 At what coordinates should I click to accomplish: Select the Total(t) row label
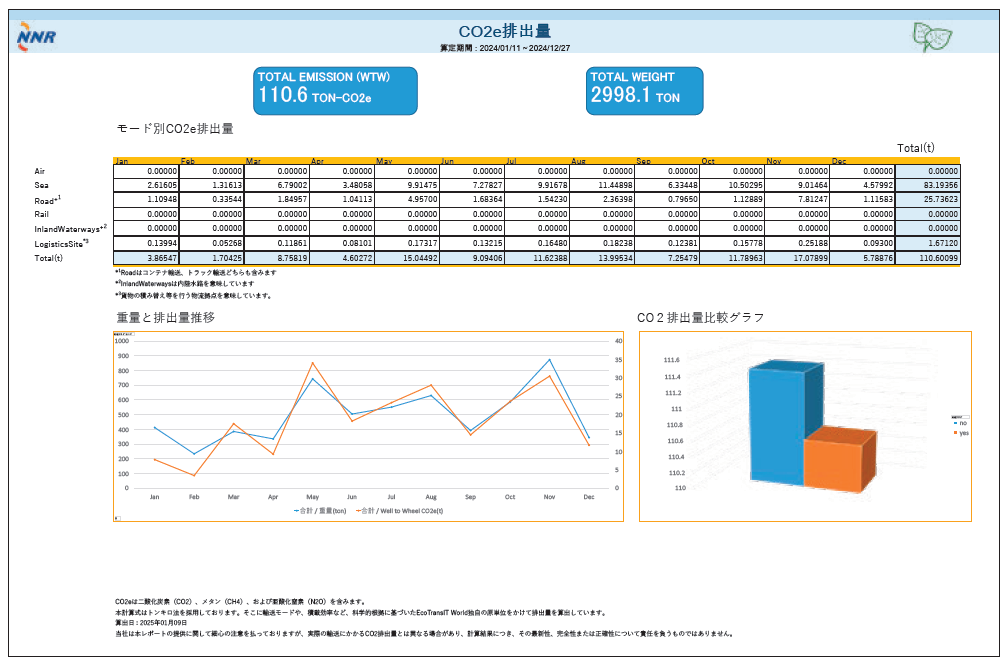(x=48, y=258)
